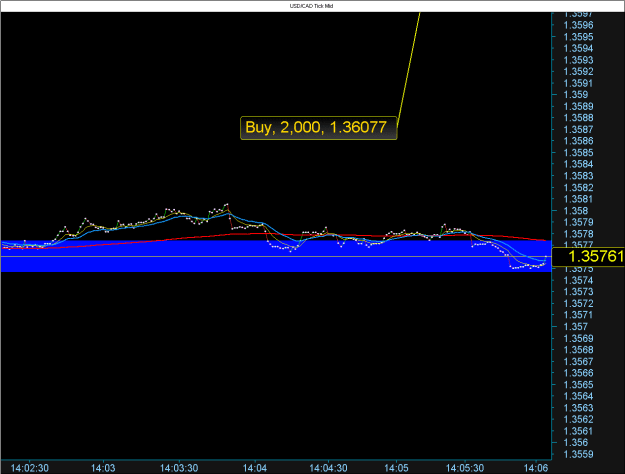Click the 1.3584 price axis label

pyautogui.click(x=578, y=164)
